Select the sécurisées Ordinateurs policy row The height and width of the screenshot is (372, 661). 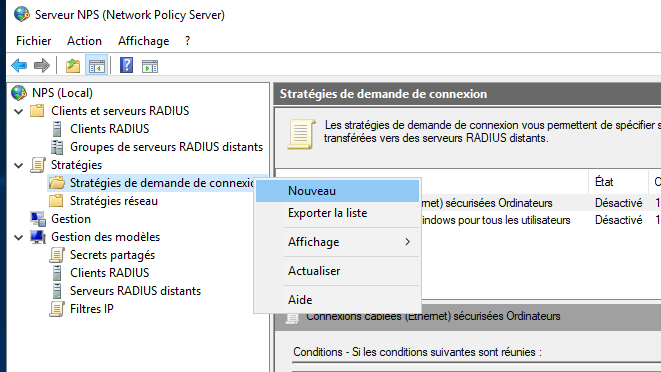541,203
